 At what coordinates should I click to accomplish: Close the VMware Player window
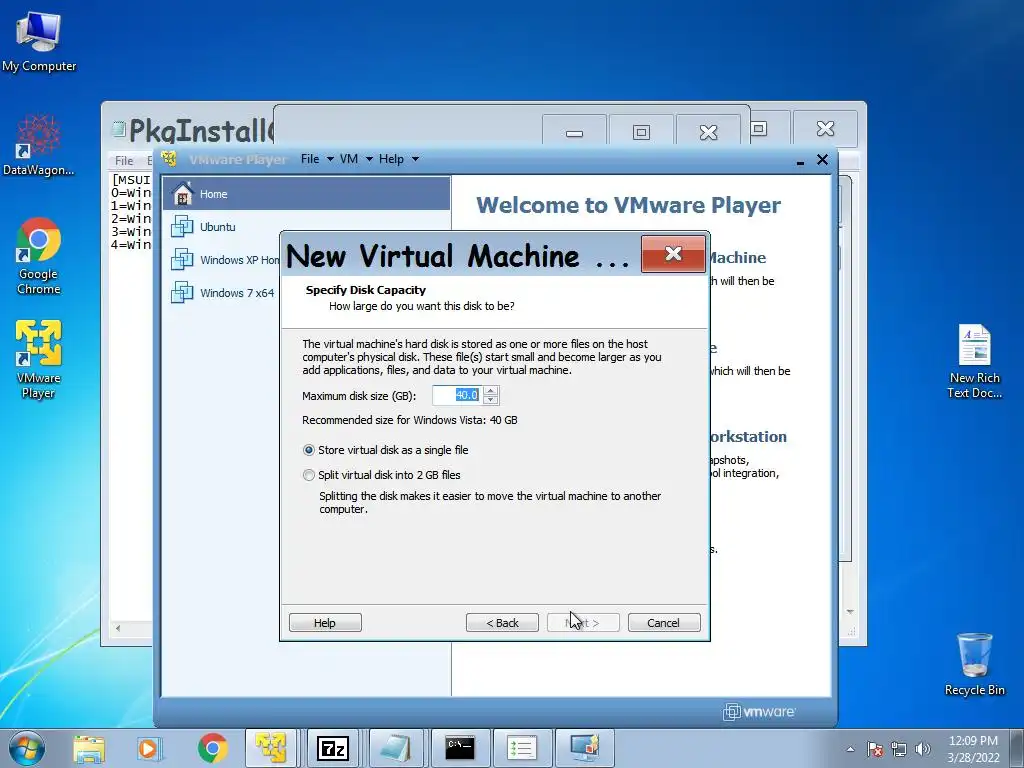pyautogui.click(x=822, y=159)
